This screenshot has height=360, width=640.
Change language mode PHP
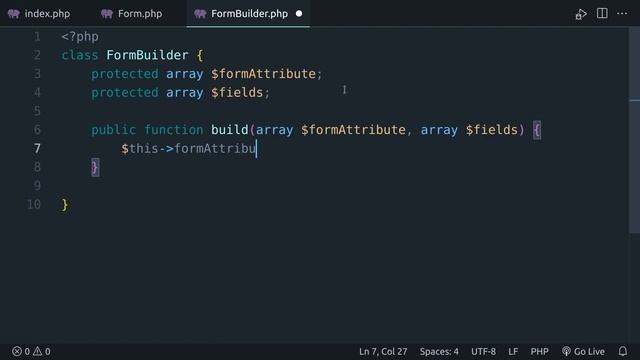539,351
